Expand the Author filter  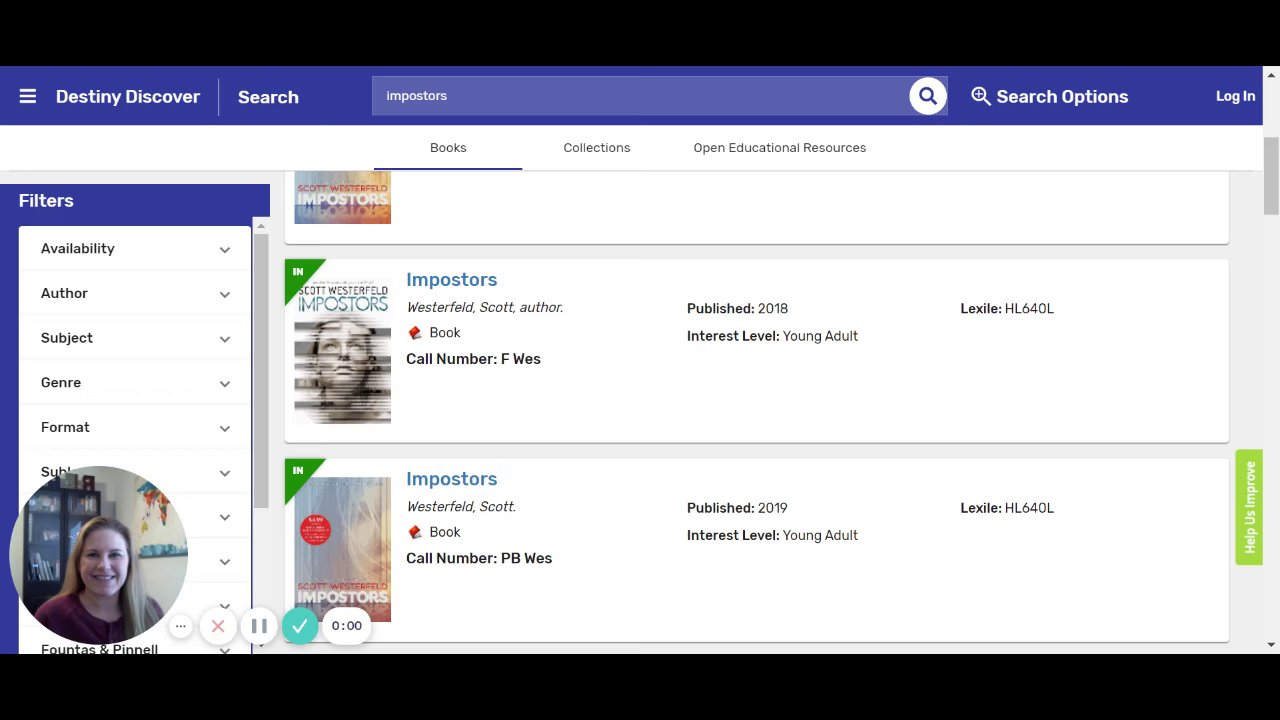tap(135, 293)
